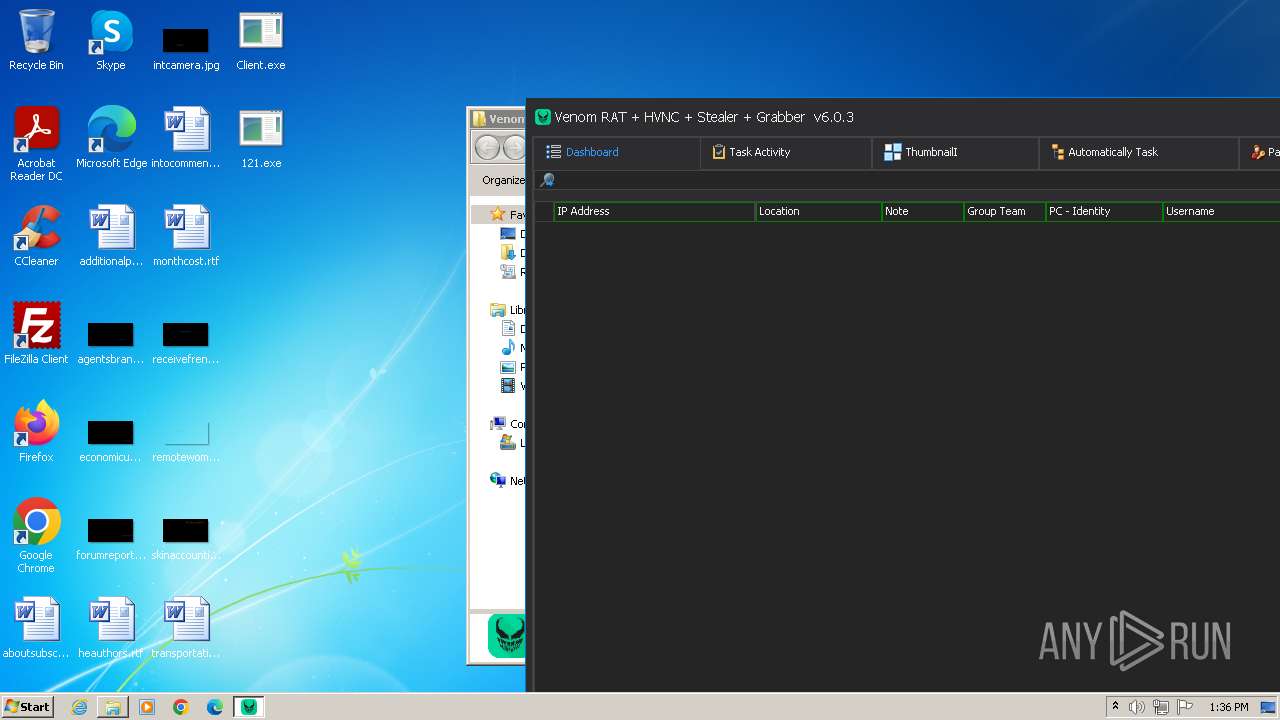Open the volume control tray icon
The image size is (1280, 720).
point(1137,707)
